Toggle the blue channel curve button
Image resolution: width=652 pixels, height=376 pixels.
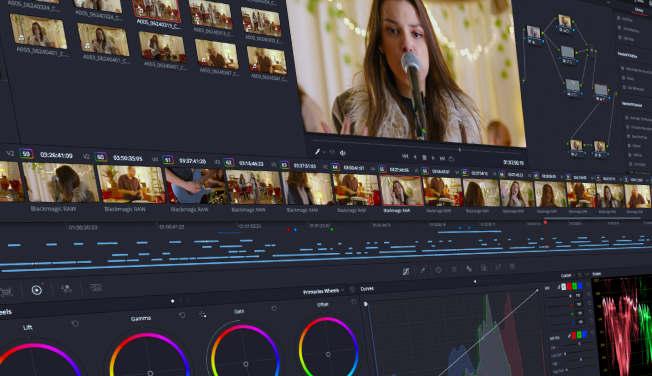click(580, 285)
